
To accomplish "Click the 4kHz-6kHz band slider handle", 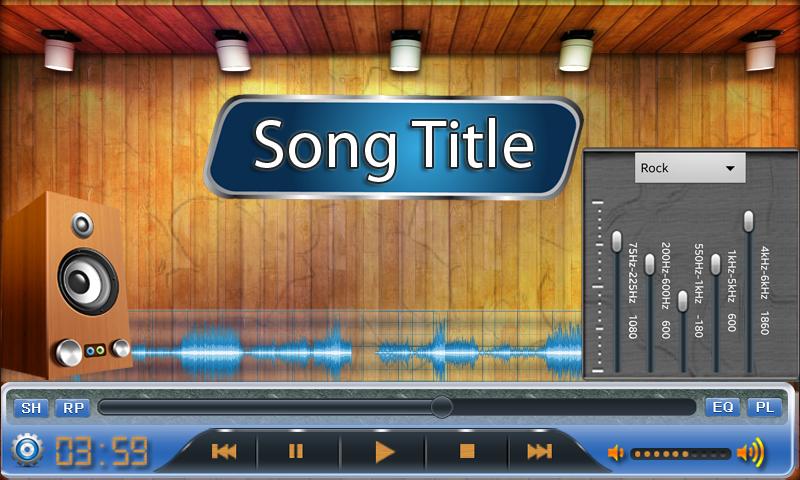I will (748, 221).
